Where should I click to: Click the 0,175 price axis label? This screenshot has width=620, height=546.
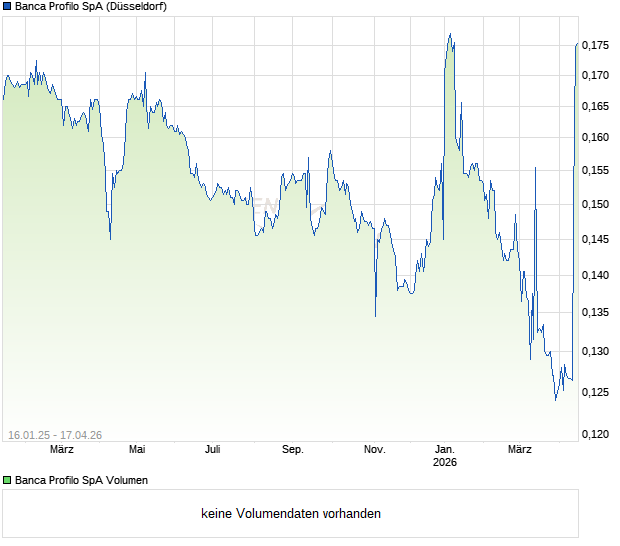tap(595, 45)
